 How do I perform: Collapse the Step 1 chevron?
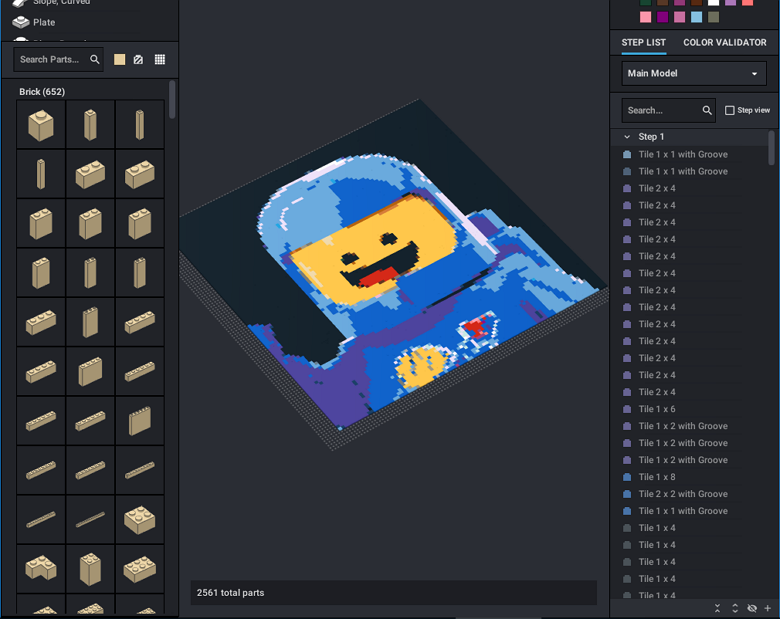(x=627, y=137)
